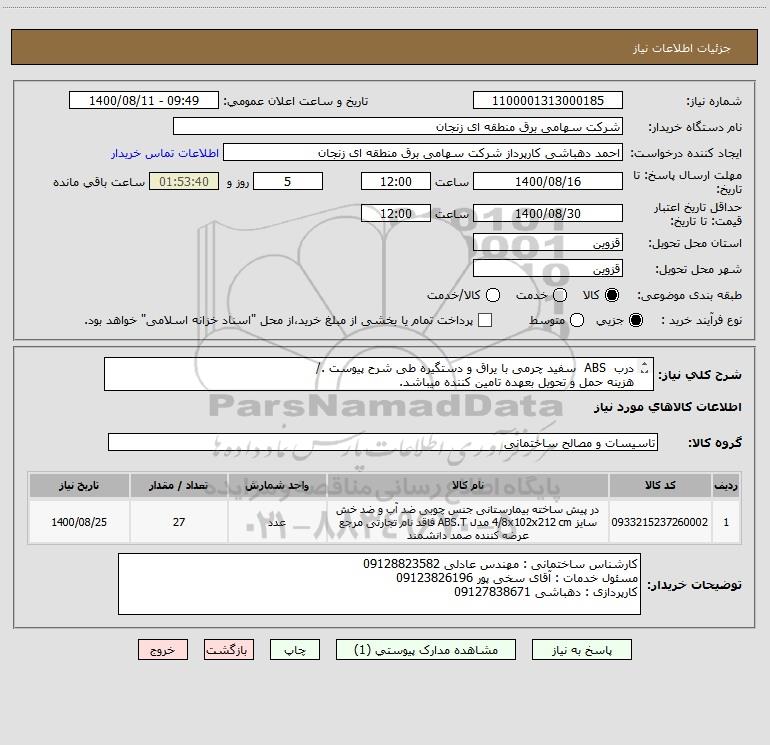Click the 'ردیف' column header

pyautogui.click(x=726, y=485)
